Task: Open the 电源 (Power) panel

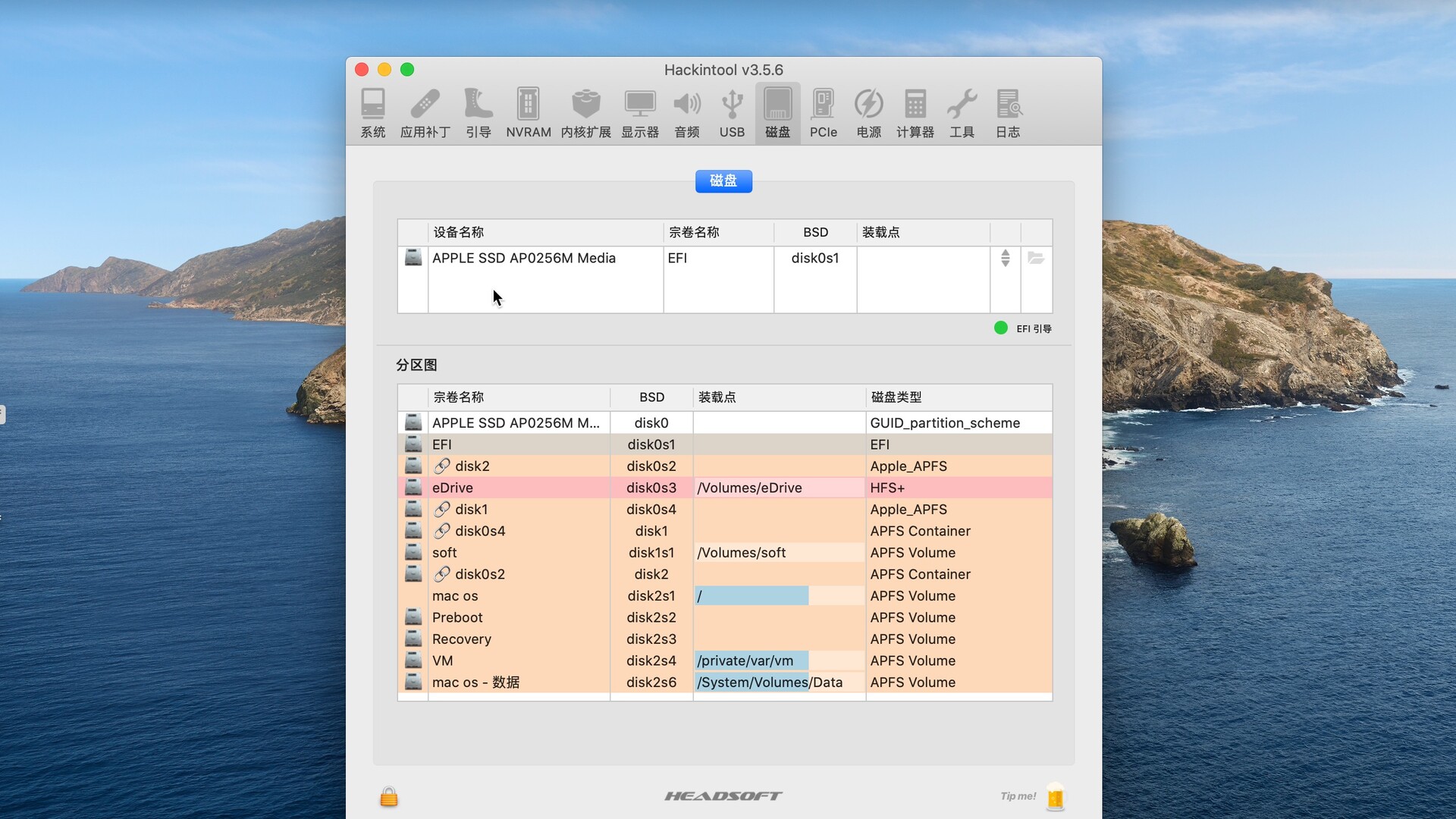Action: pyautogui.click(x=868, y=112)
